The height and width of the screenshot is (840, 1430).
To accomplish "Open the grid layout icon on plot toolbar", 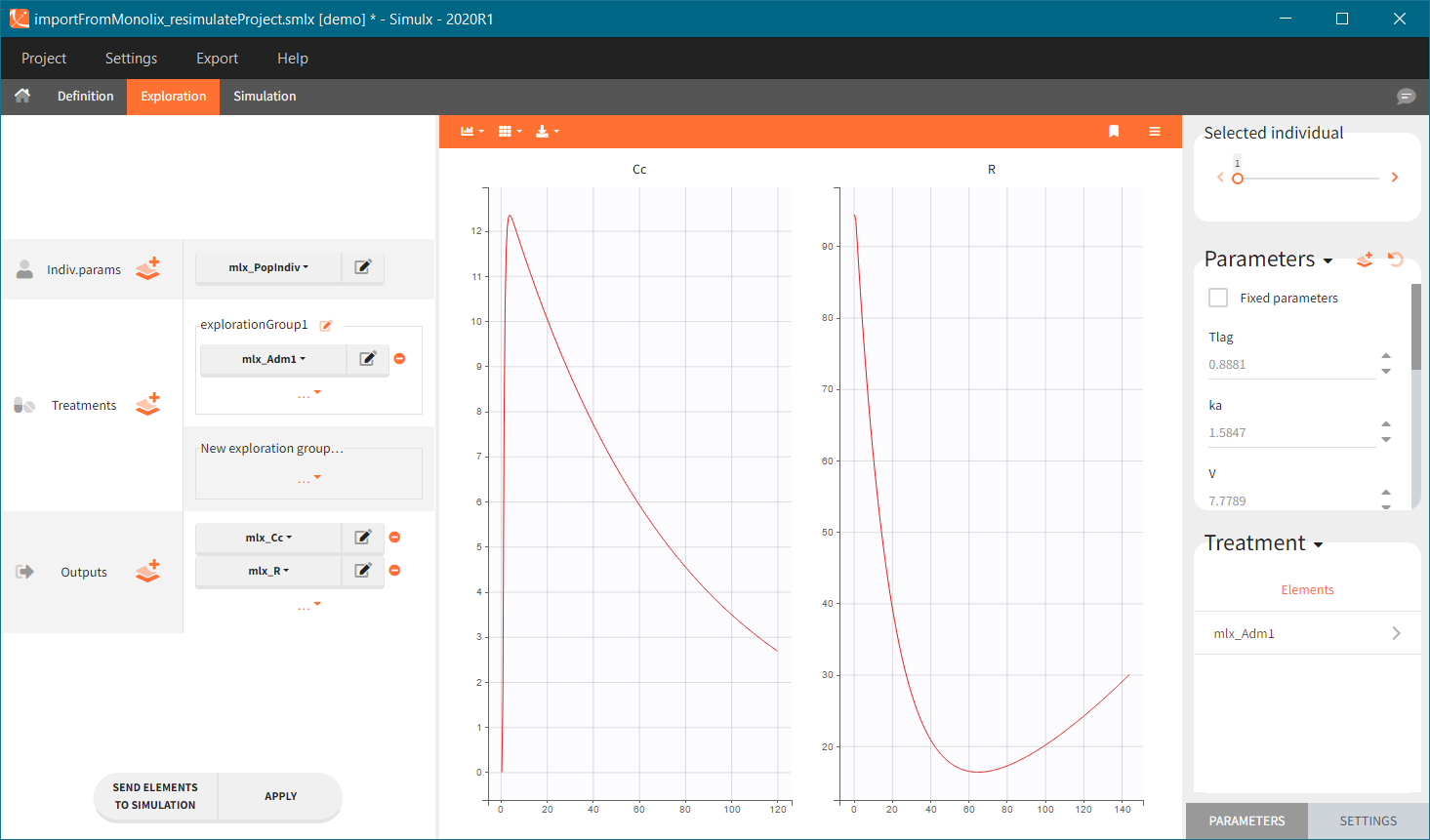I will click(x=507, y=131).
